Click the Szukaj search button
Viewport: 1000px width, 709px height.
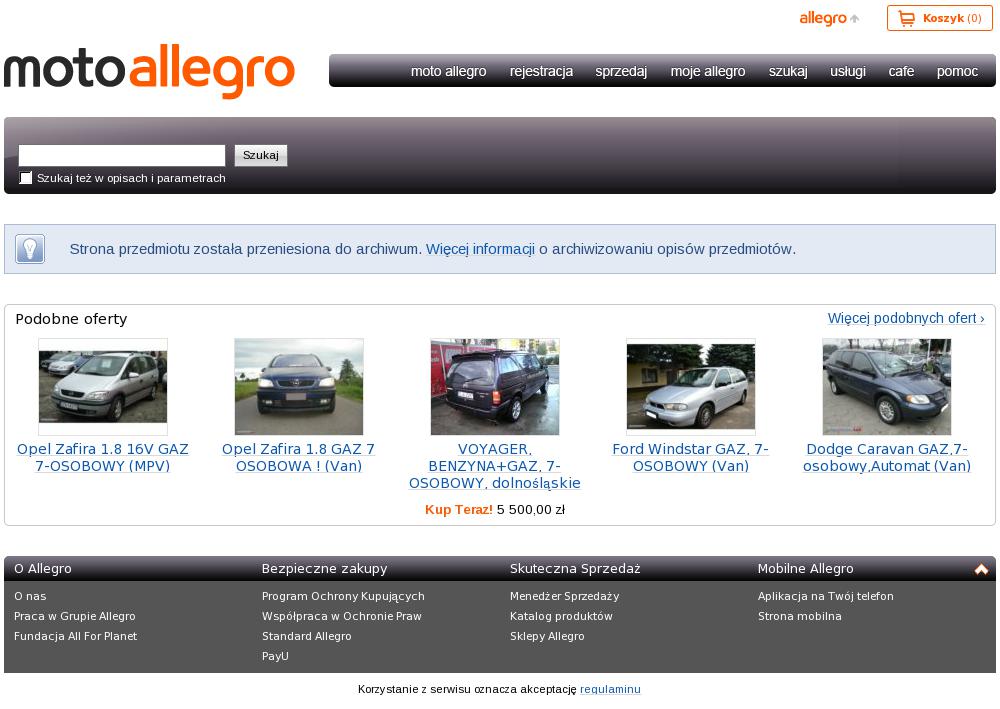click(261, 156)
